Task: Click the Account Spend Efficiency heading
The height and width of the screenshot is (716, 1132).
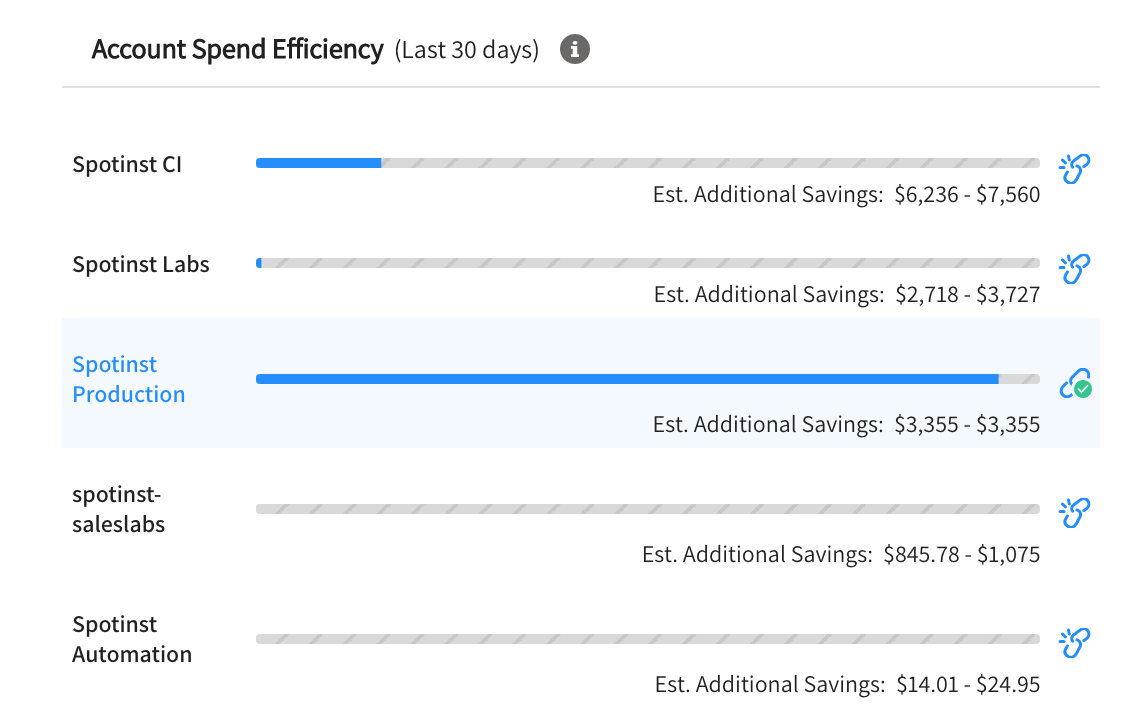Action: [237, 49]
